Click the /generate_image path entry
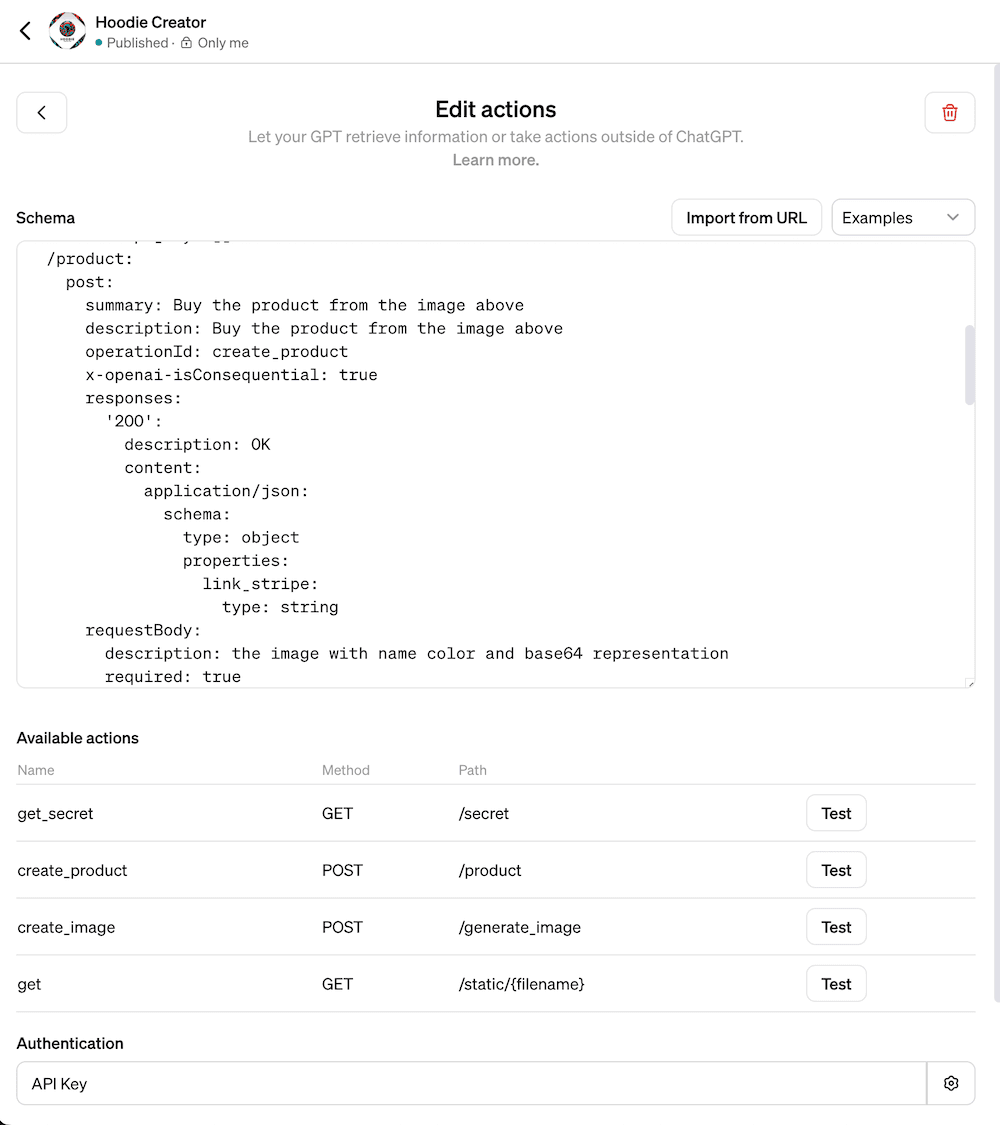The image size is (1000, 1125). coord(519,927)
